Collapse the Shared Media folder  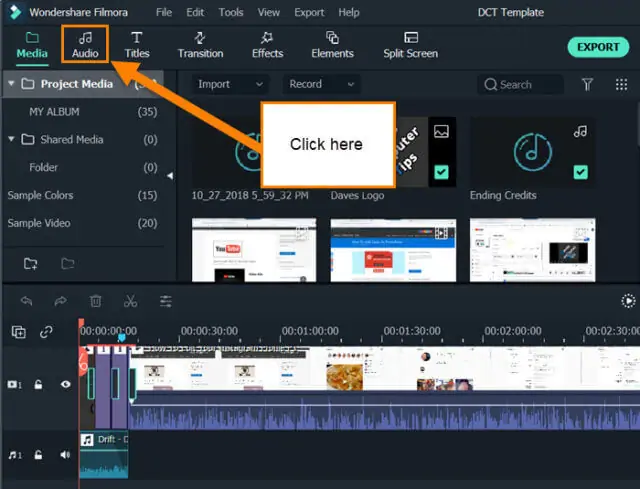click(11, 139)
